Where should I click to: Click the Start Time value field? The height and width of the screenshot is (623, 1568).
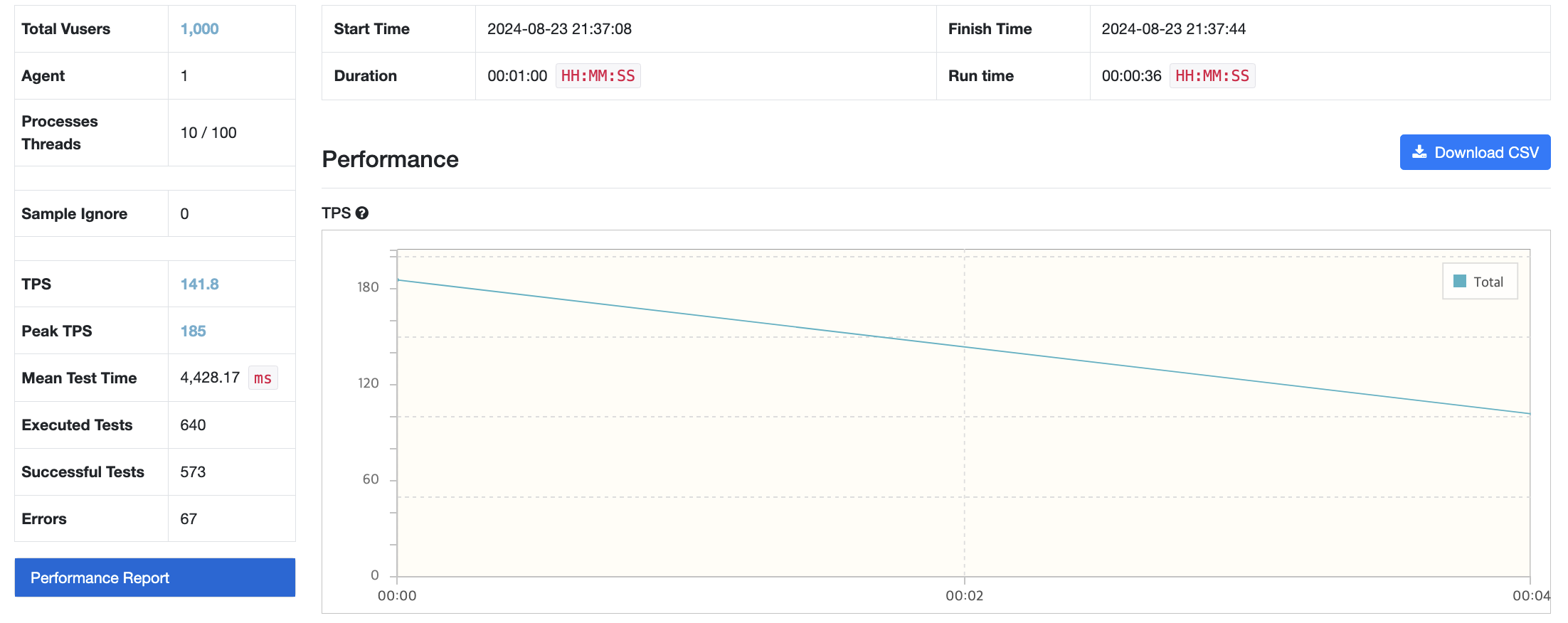(706, 29)
